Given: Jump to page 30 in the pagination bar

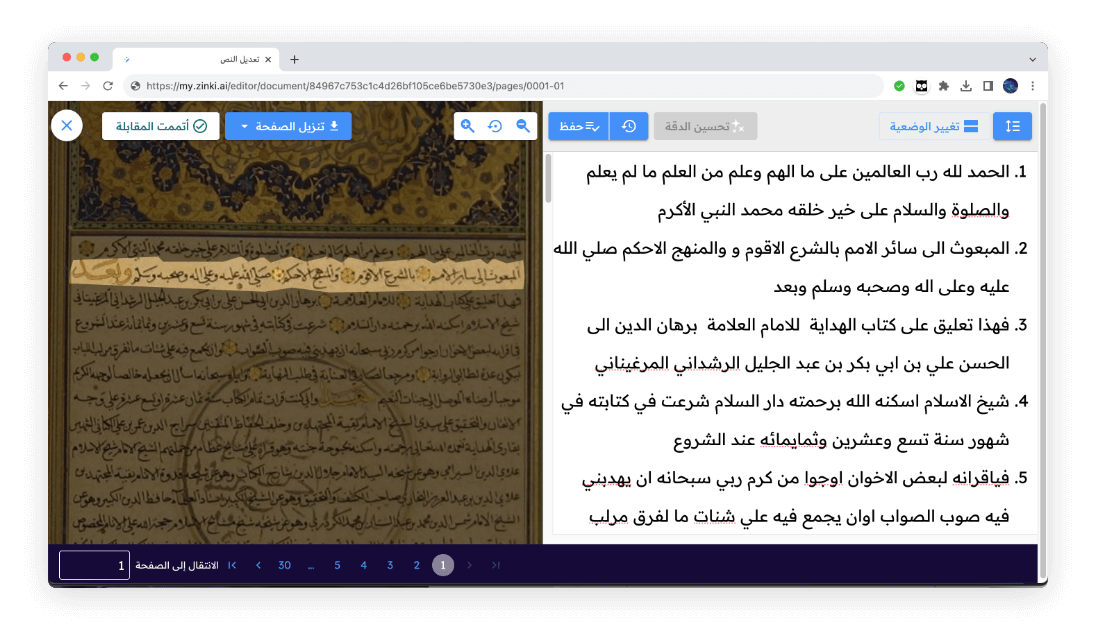Looking at the screenshot, I should (284, 565).
